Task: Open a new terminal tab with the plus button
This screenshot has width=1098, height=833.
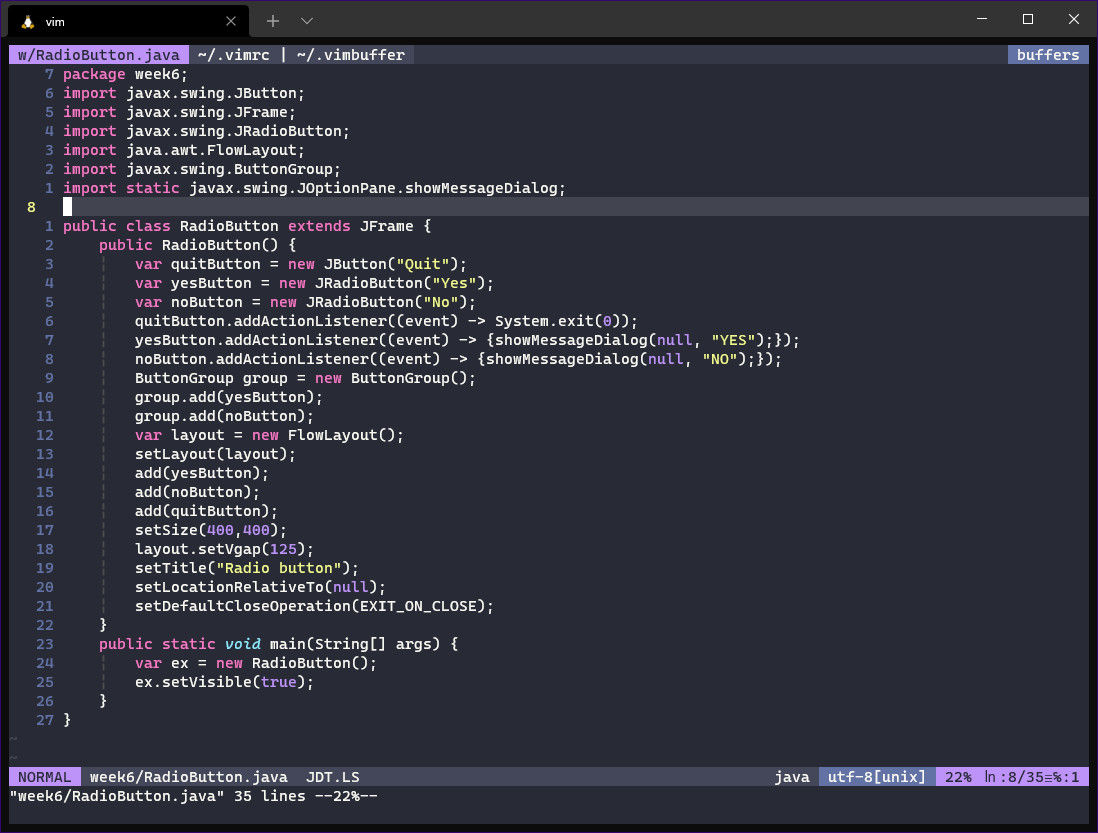Action: [x=273, y=20]
